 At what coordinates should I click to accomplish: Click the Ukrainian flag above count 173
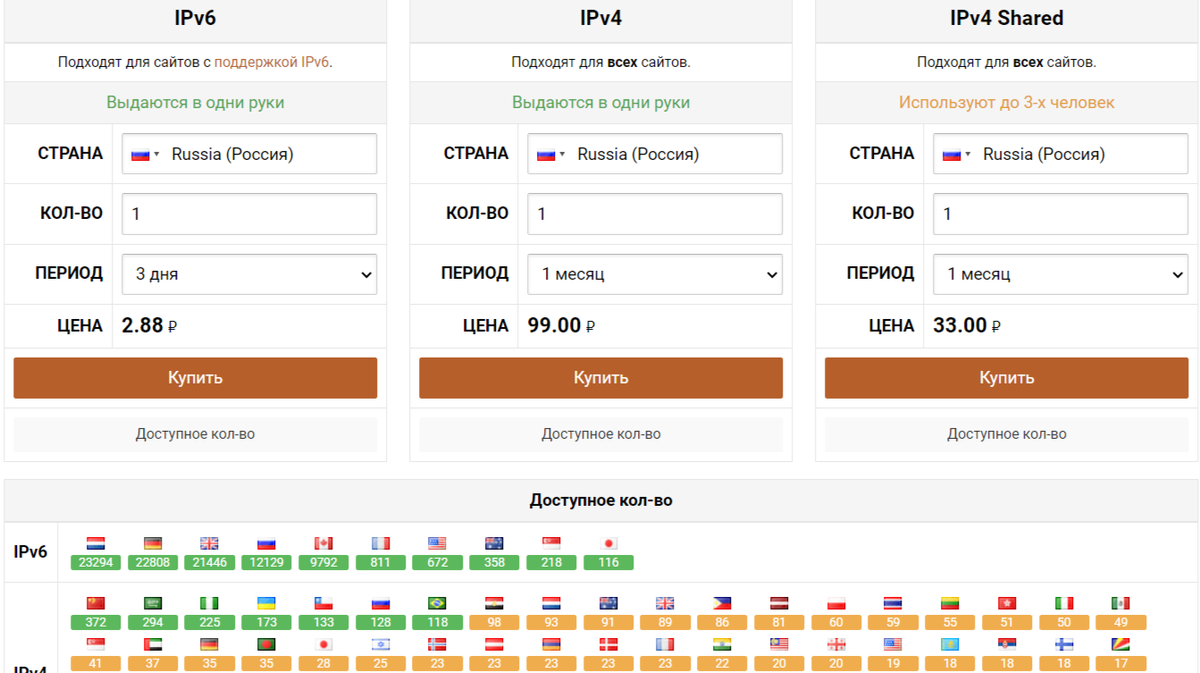[266, 604]
